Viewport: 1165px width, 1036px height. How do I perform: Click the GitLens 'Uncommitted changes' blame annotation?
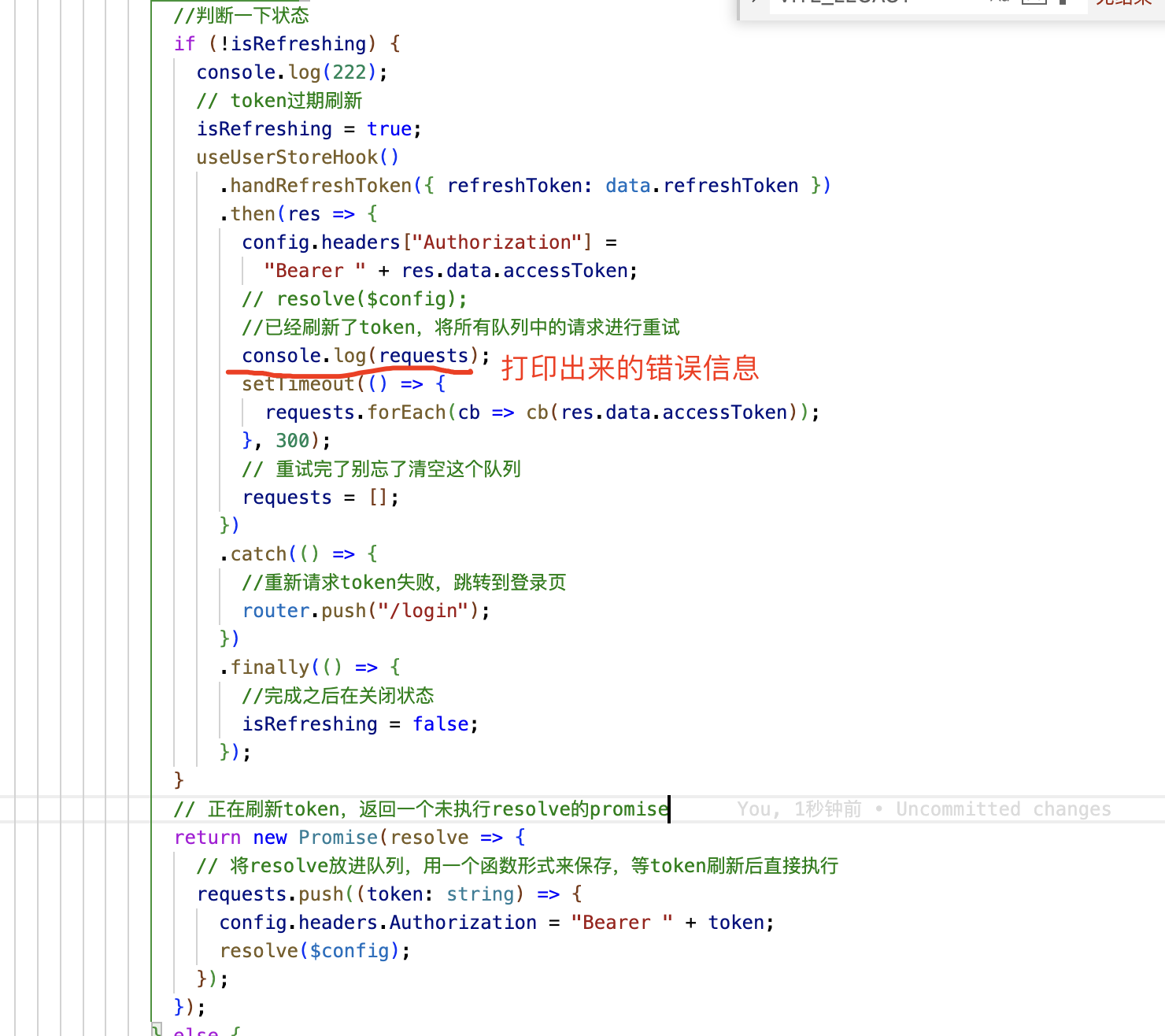click(x=1004, y=809)
